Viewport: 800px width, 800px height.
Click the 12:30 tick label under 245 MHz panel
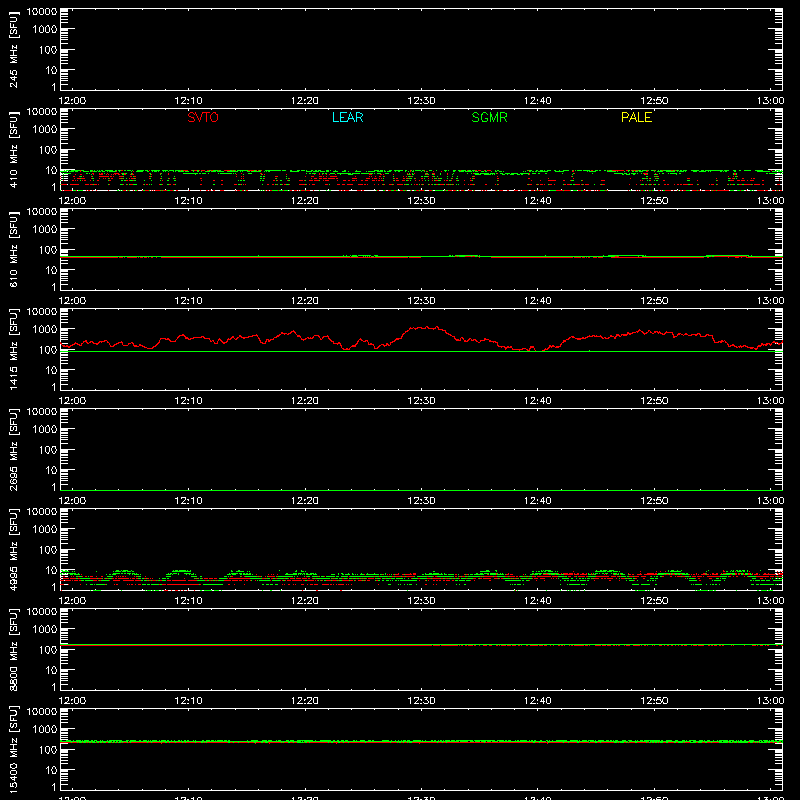click(x=421, y=101)
